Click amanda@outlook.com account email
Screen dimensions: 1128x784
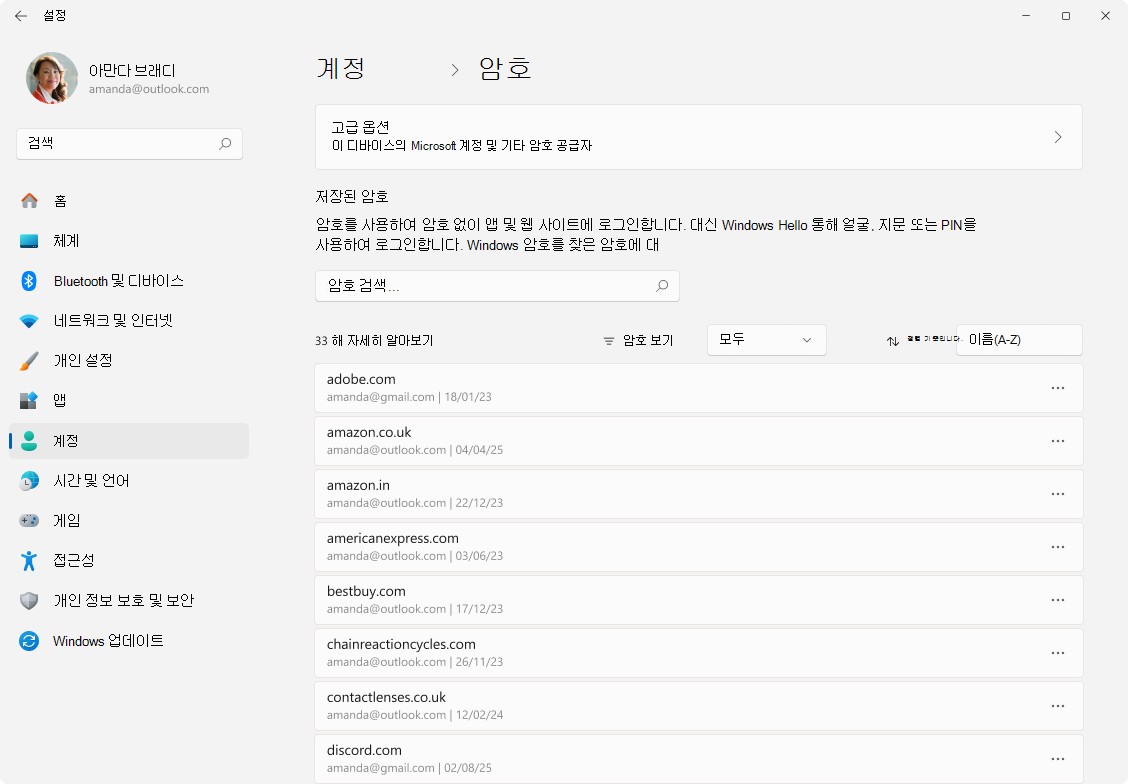[x=149, y=89]
